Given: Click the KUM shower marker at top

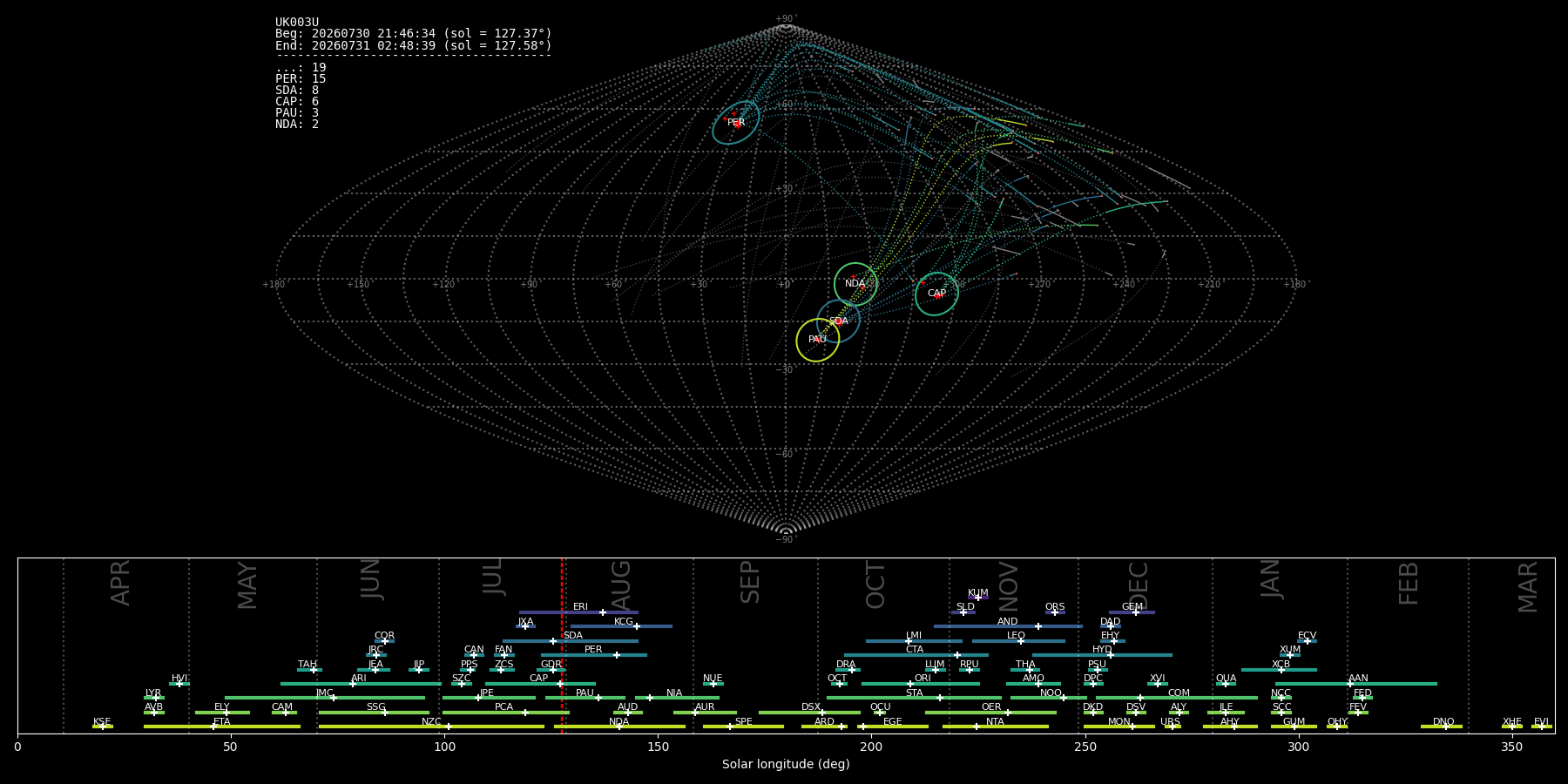Looking at the screenshot, I should tap(977, 598).
